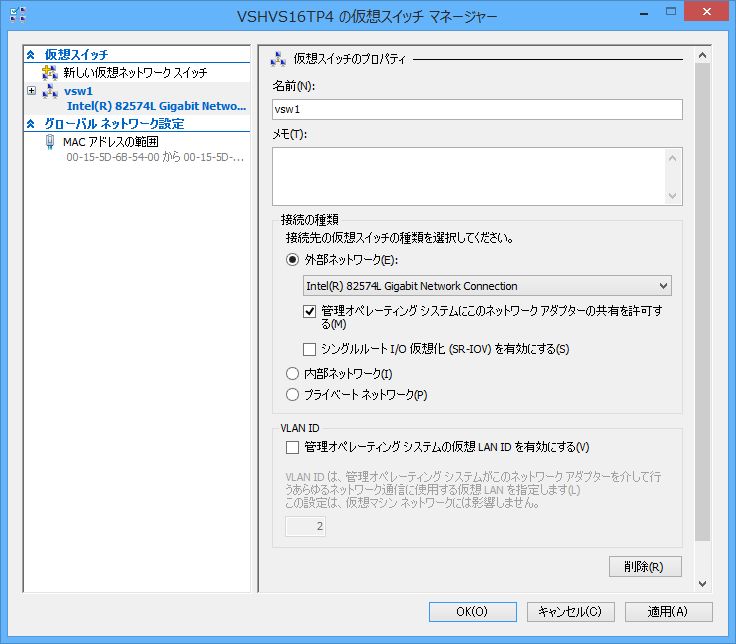
Task: Expand the vsw1 tree node
Action: [x=31, y=91]
